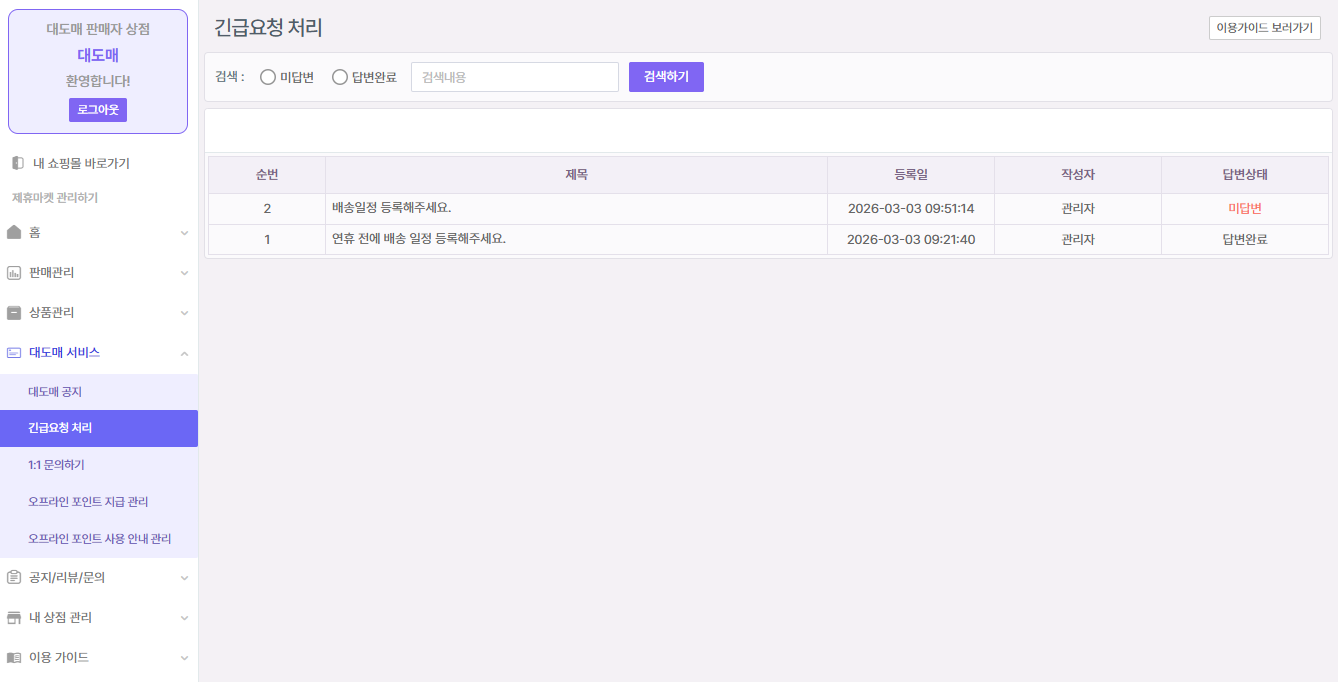This screenshot has height=682, width=1338.
Task: Click the 내 상점 관리 store icon
Action: click(14, 618)
